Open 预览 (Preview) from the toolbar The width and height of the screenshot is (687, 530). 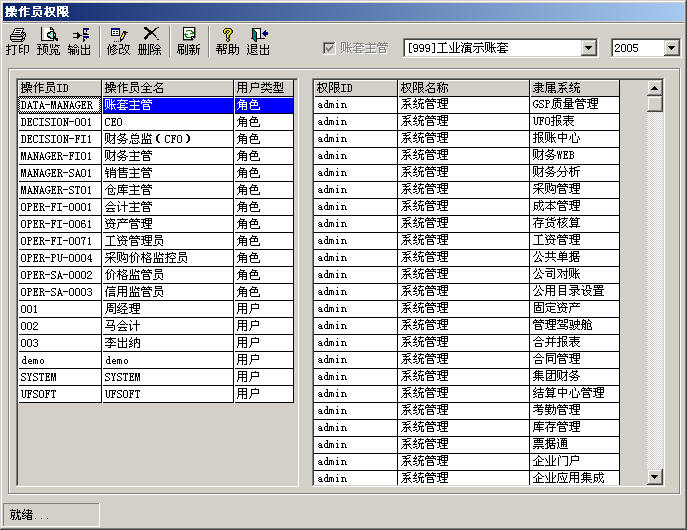point(48,41)
